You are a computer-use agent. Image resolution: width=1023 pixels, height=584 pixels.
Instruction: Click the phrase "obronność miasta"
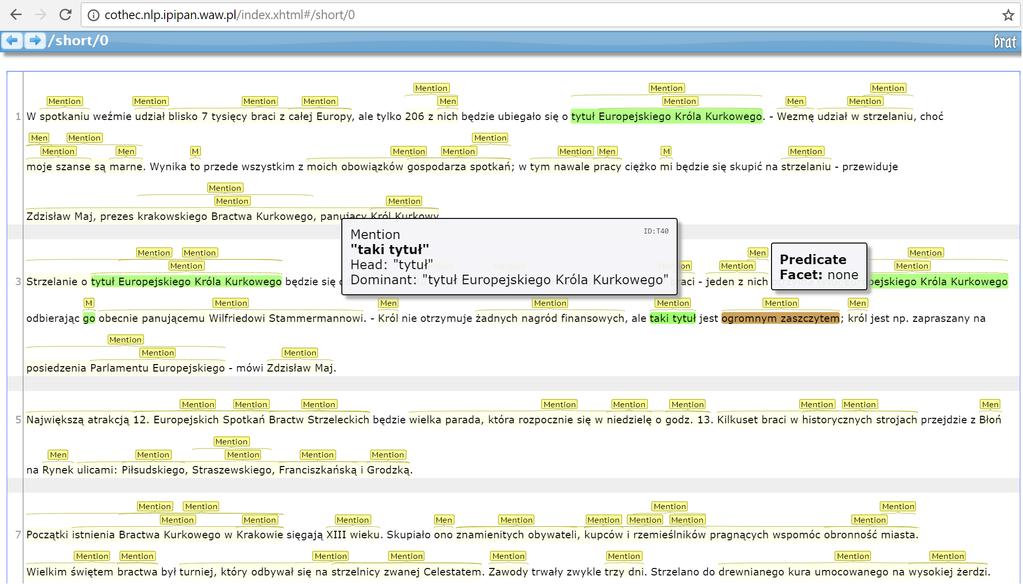[869, 535]
